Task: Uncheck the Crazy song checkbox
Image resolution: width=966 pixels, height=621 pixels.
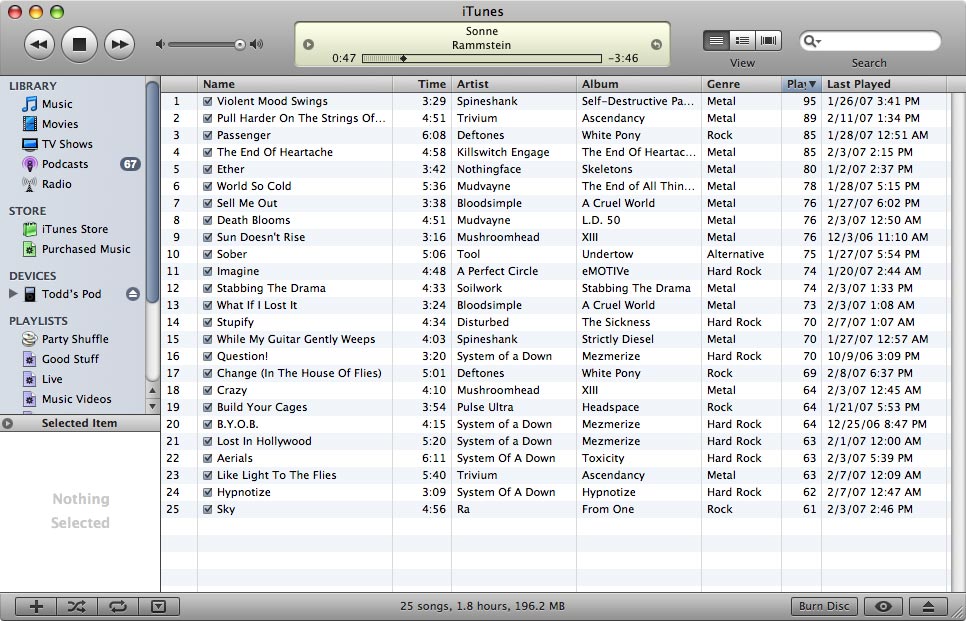Action: (x=208, y=390)
